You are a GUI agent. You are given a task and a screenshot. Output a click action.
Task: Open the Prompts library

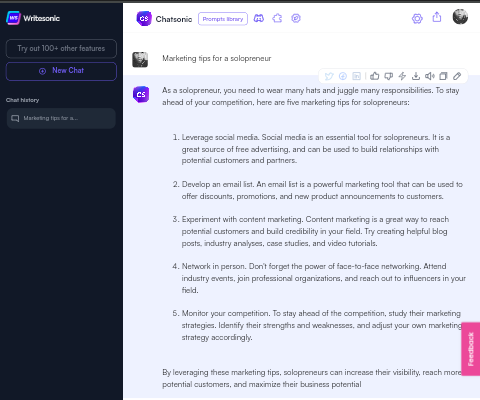(x=223, y=19)
